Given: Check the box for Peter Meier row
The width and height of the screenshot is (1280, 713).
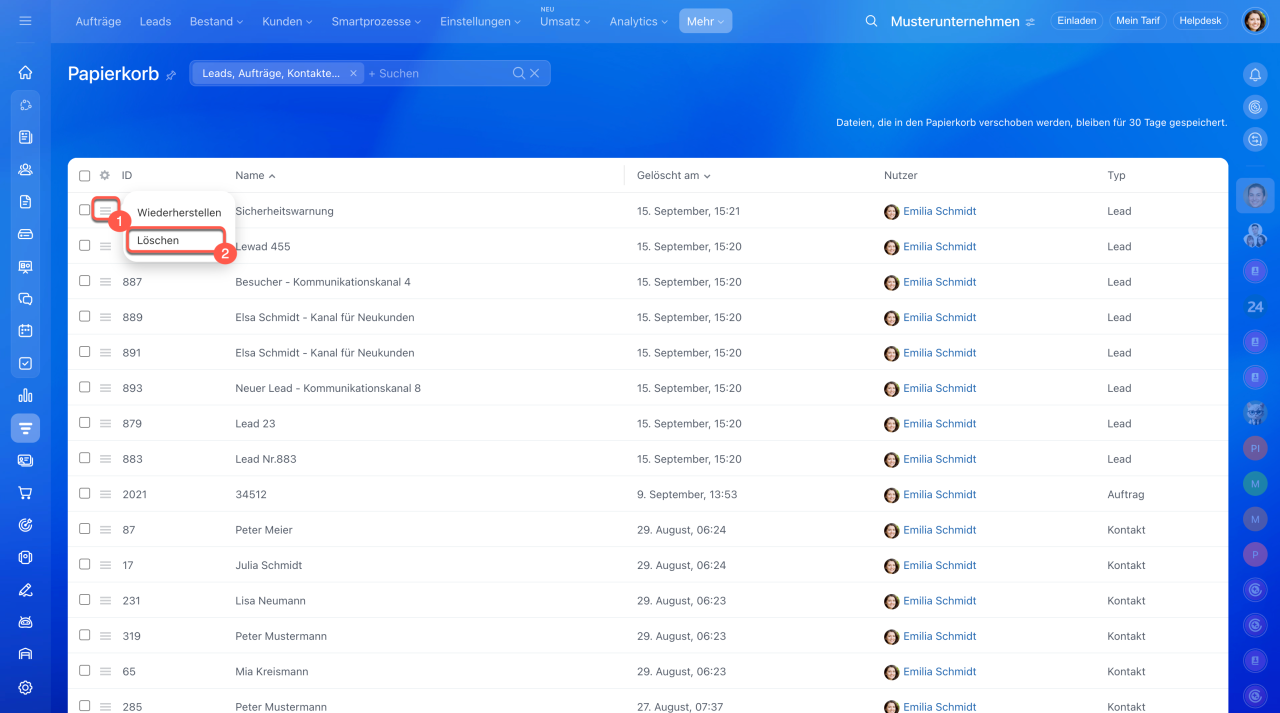Looking at the screenshot, I should pos(84,529).
